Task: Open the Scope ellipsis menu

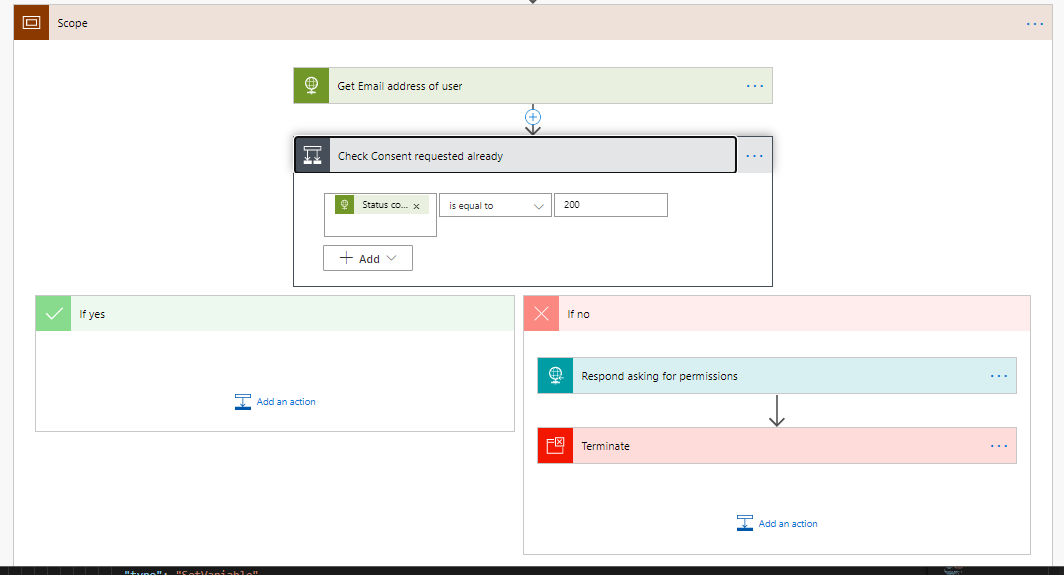Action: click(x=1034, y=23)
